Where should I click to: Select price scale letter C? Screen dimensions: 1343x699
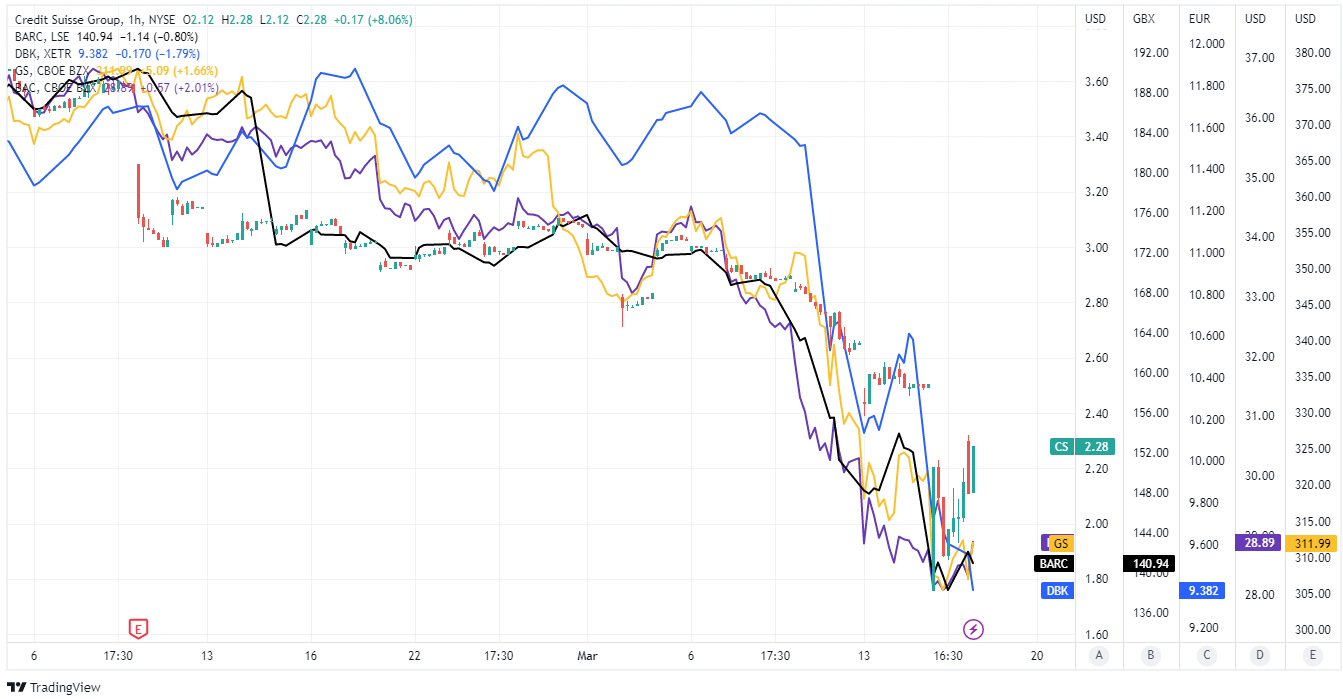pyautogui.click(x=1208, y=656)
